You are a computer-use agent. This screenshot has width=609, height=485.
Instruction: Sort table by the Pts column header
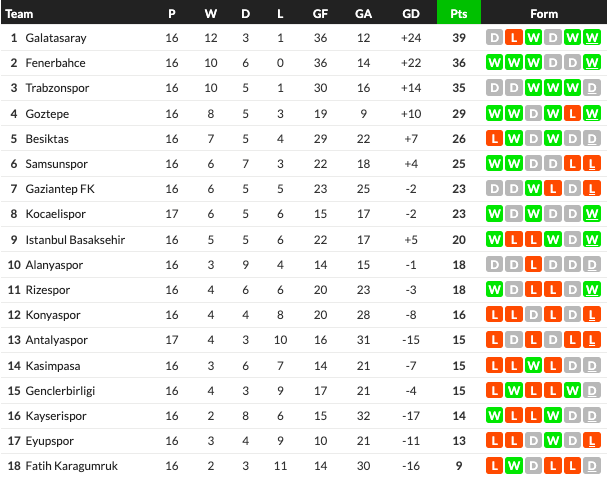click(459, 14)
